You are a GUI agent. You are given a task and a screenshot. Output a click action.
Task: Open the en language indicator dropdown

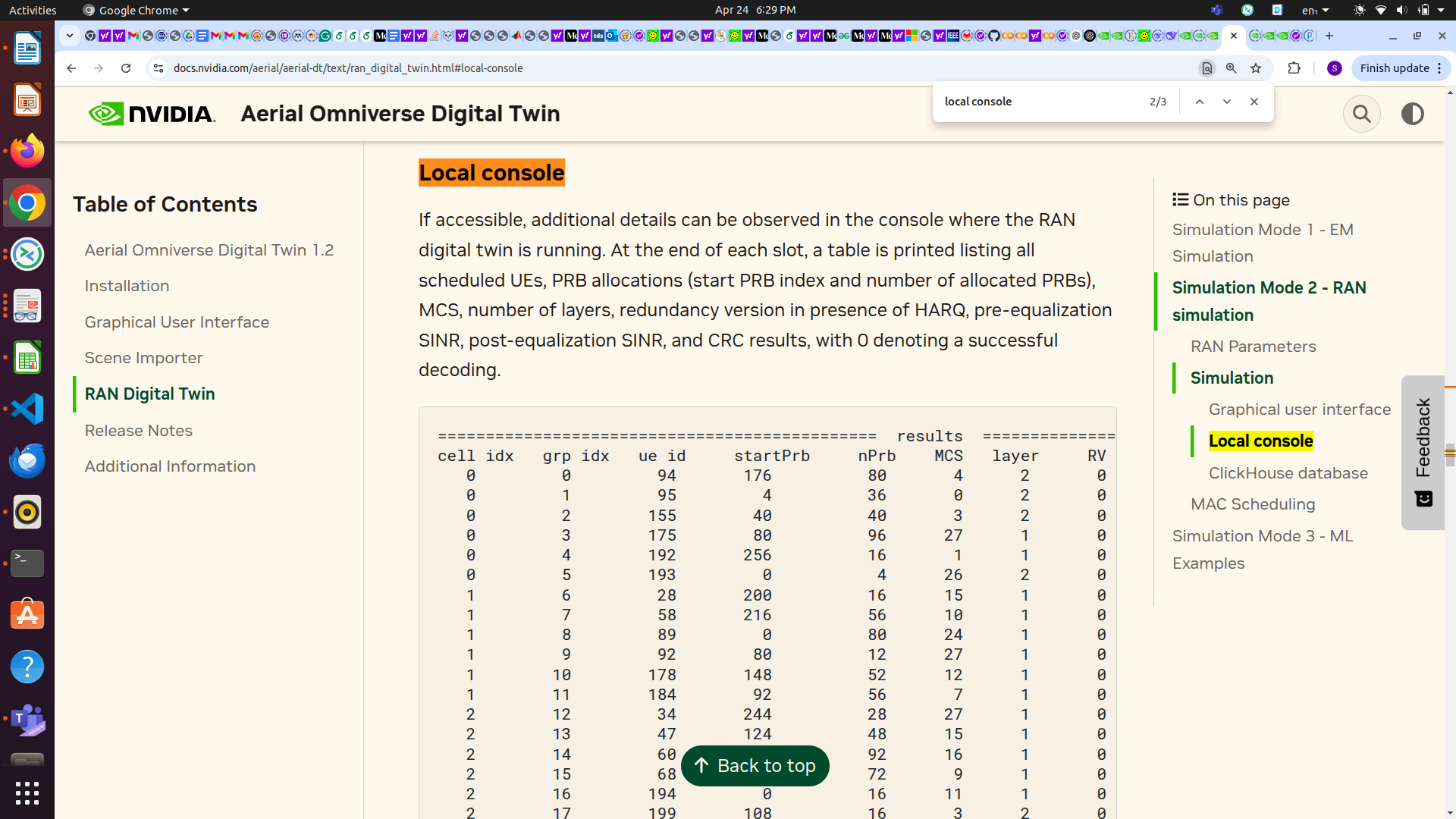[x=1315, y=10]
